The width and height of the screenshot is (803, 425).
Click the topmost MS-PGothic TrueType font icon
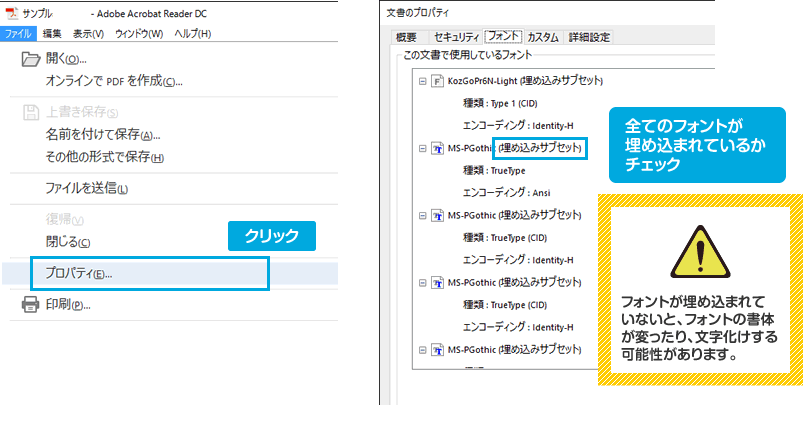(x=437, y=148)
